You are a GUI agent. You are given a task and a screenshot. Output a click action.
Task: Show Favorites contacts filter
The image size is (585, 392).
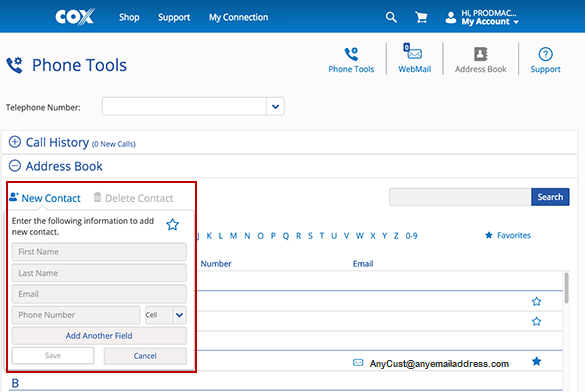tap(508, 235)
